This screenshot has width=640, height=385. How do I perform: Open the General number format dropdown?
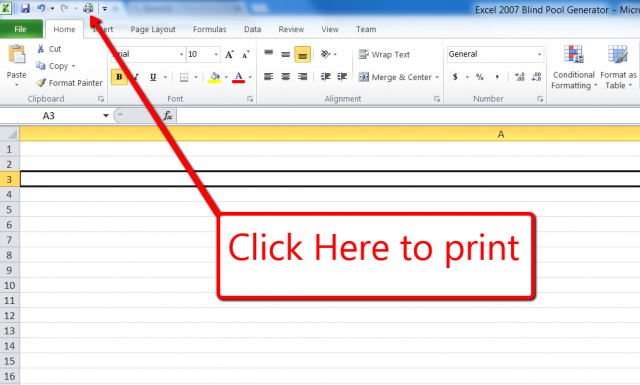click(x=540, y=54)
